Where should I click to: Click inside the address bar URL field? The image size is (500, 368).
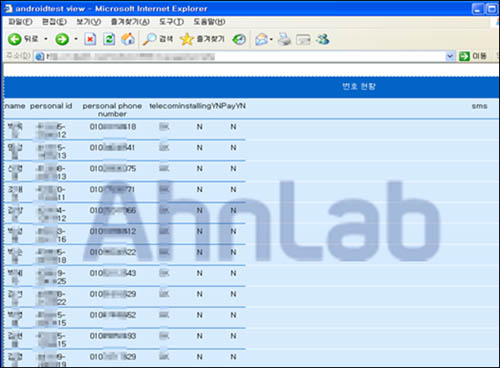pyautogui.click(x=243, y=56)
